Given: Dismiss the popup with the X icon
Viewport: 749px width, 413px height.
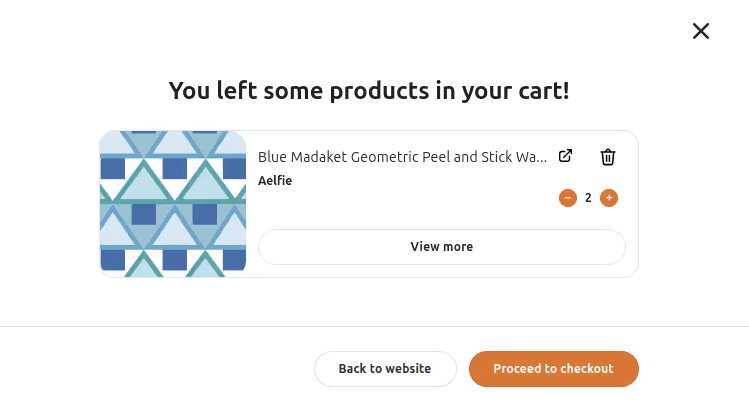Looking at the screenshot, I should click(701, 31).
